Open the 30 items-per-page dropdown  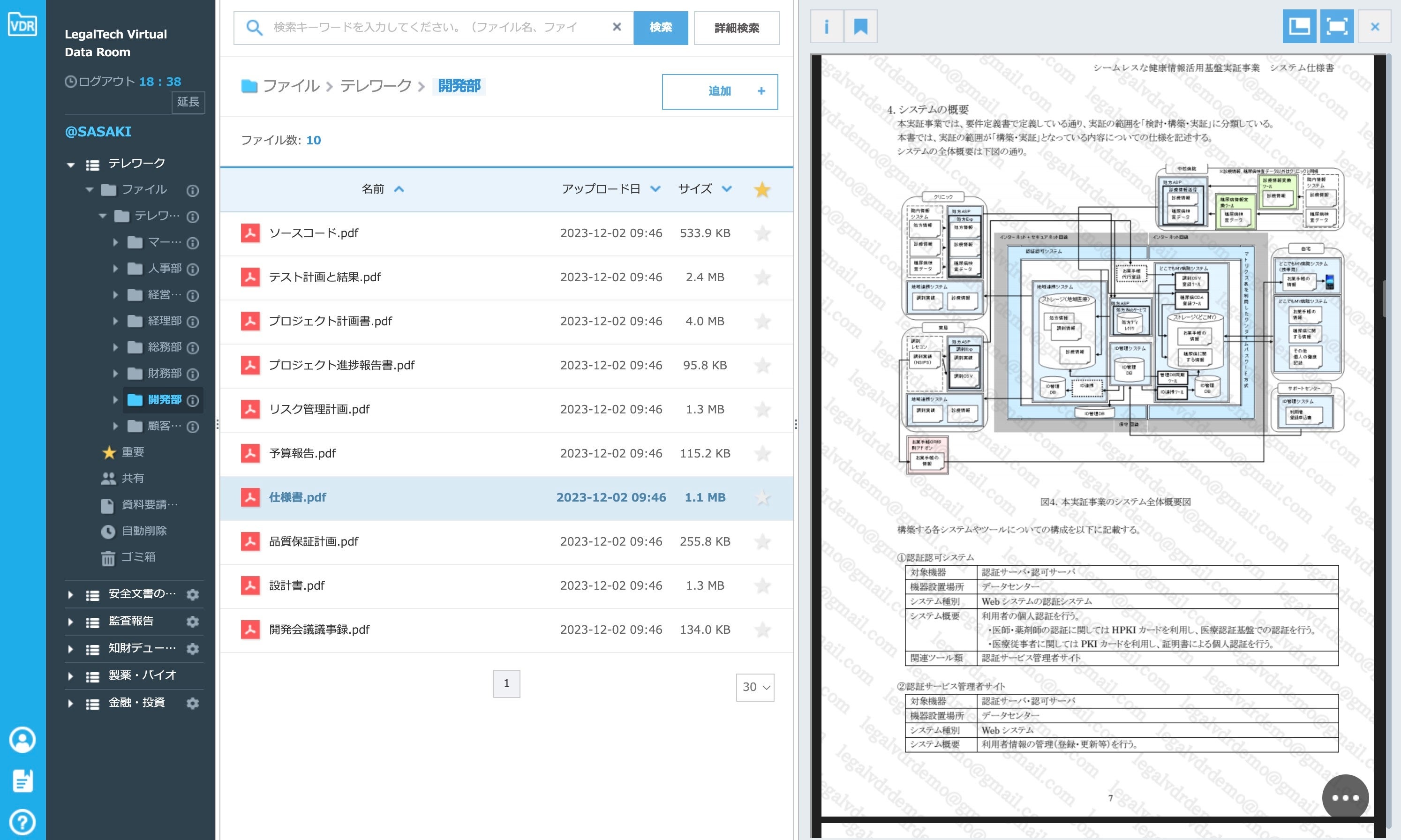coord(755,687)
